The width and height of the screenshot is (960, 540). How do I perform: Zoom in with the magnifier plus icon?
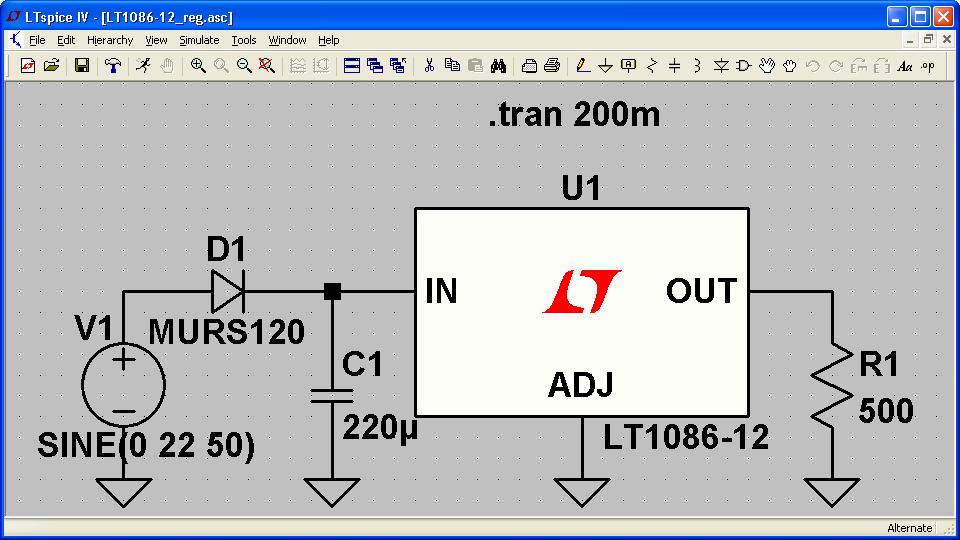(198, 66)
